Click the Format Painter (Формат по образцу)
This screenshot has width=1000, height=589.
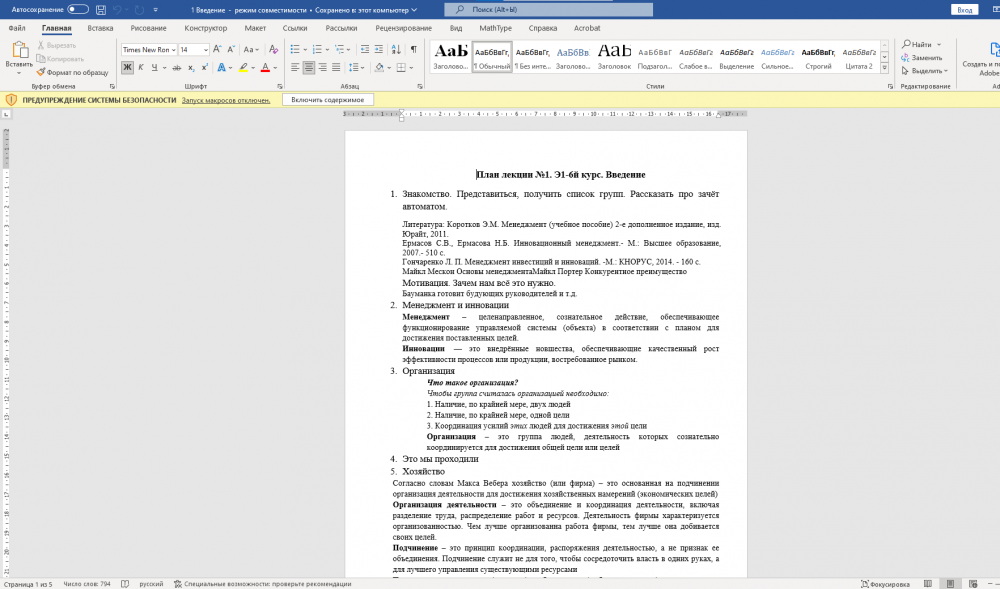click(x=72, y=72)
